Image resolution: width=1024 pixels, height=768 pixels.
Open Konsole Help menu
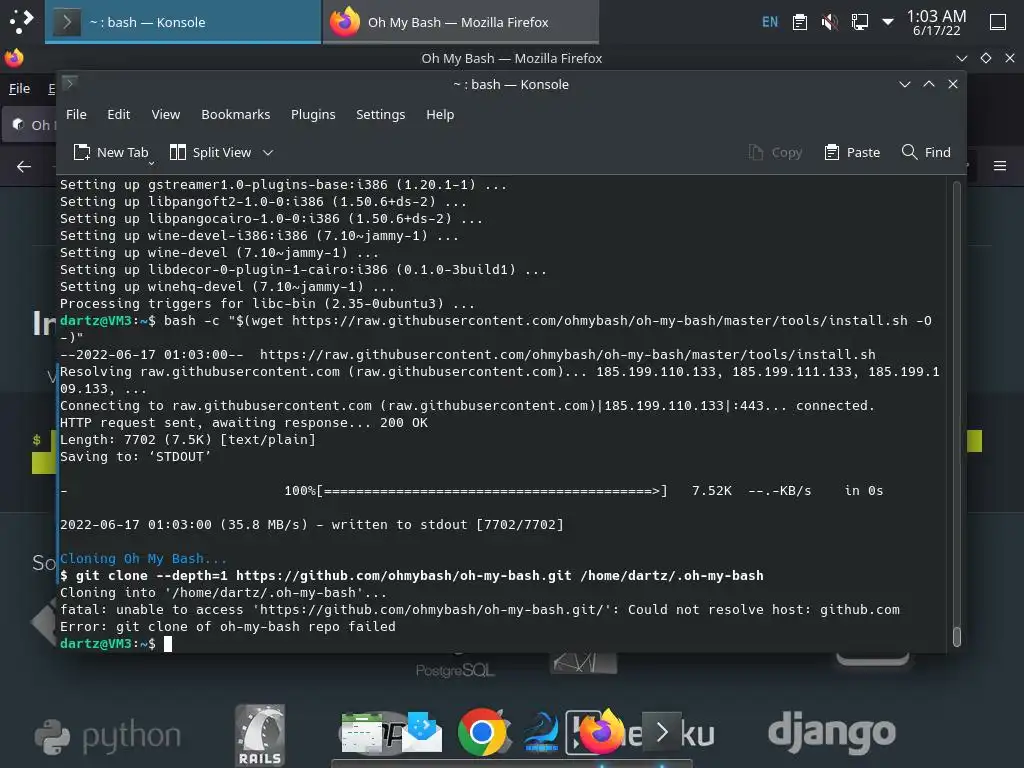pos(440,114)
